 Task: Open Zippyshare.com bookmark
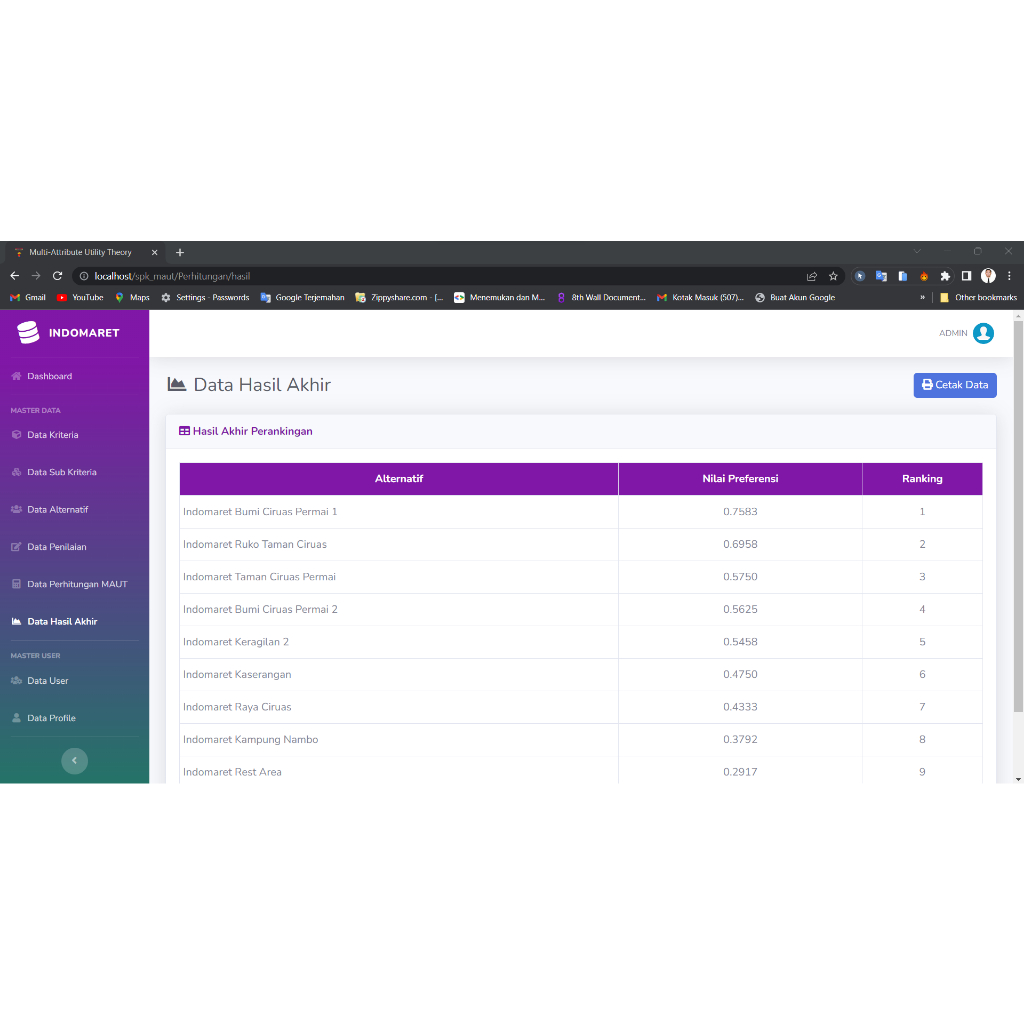tap(399, 298)
